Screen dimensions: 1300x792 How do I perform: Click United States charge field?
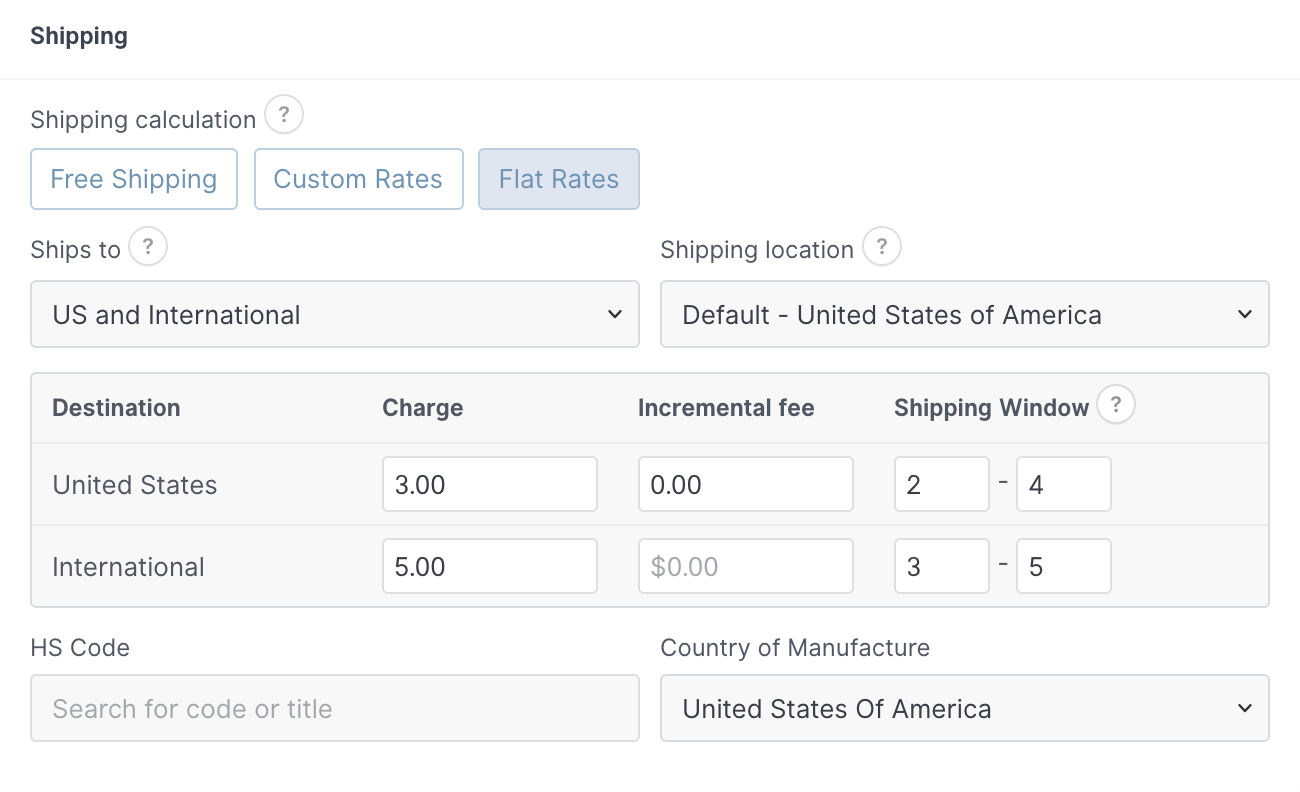[490, 485]
